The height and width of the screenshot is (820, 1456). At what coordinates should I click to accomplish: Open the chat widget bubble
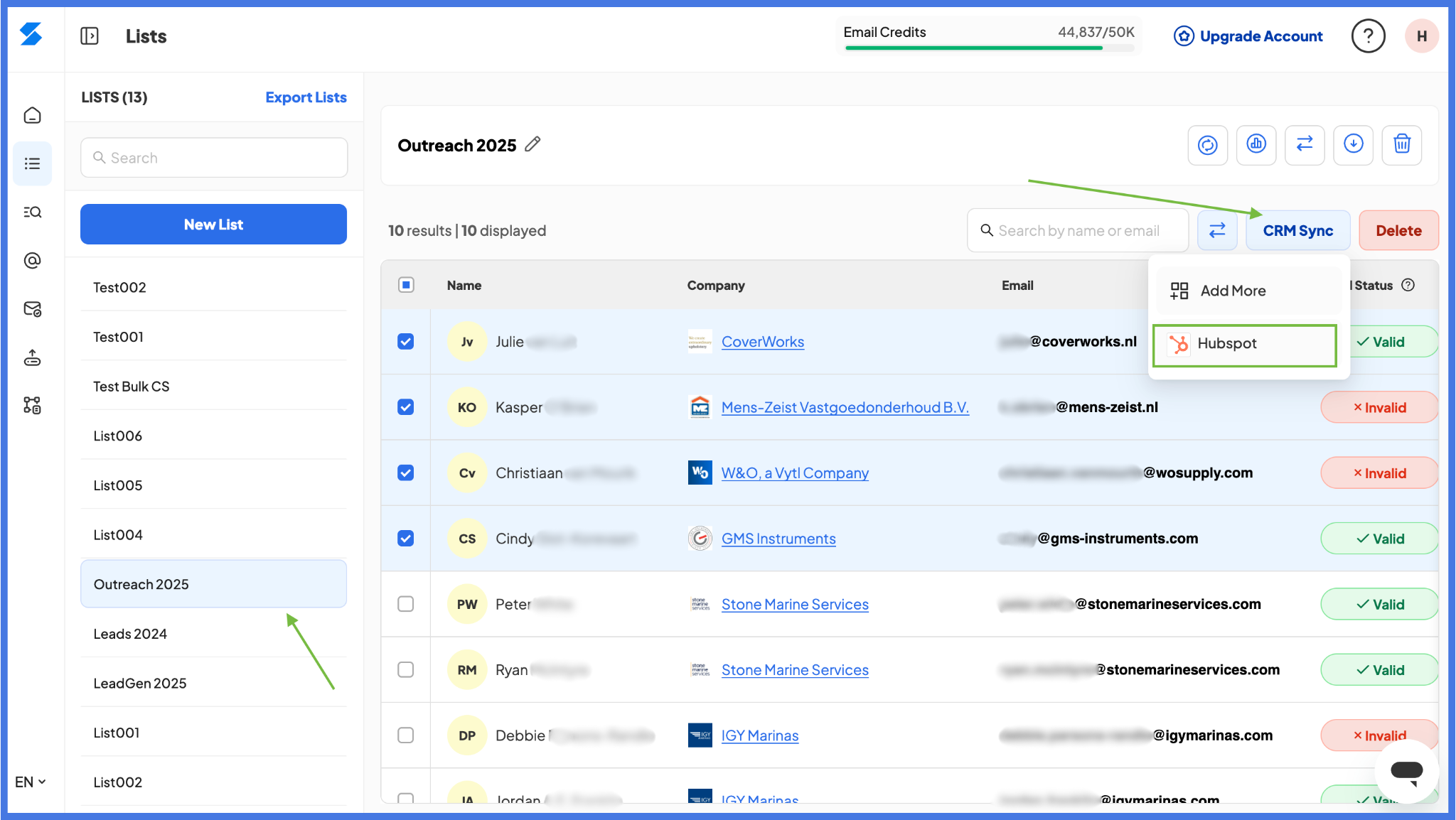1406,772
